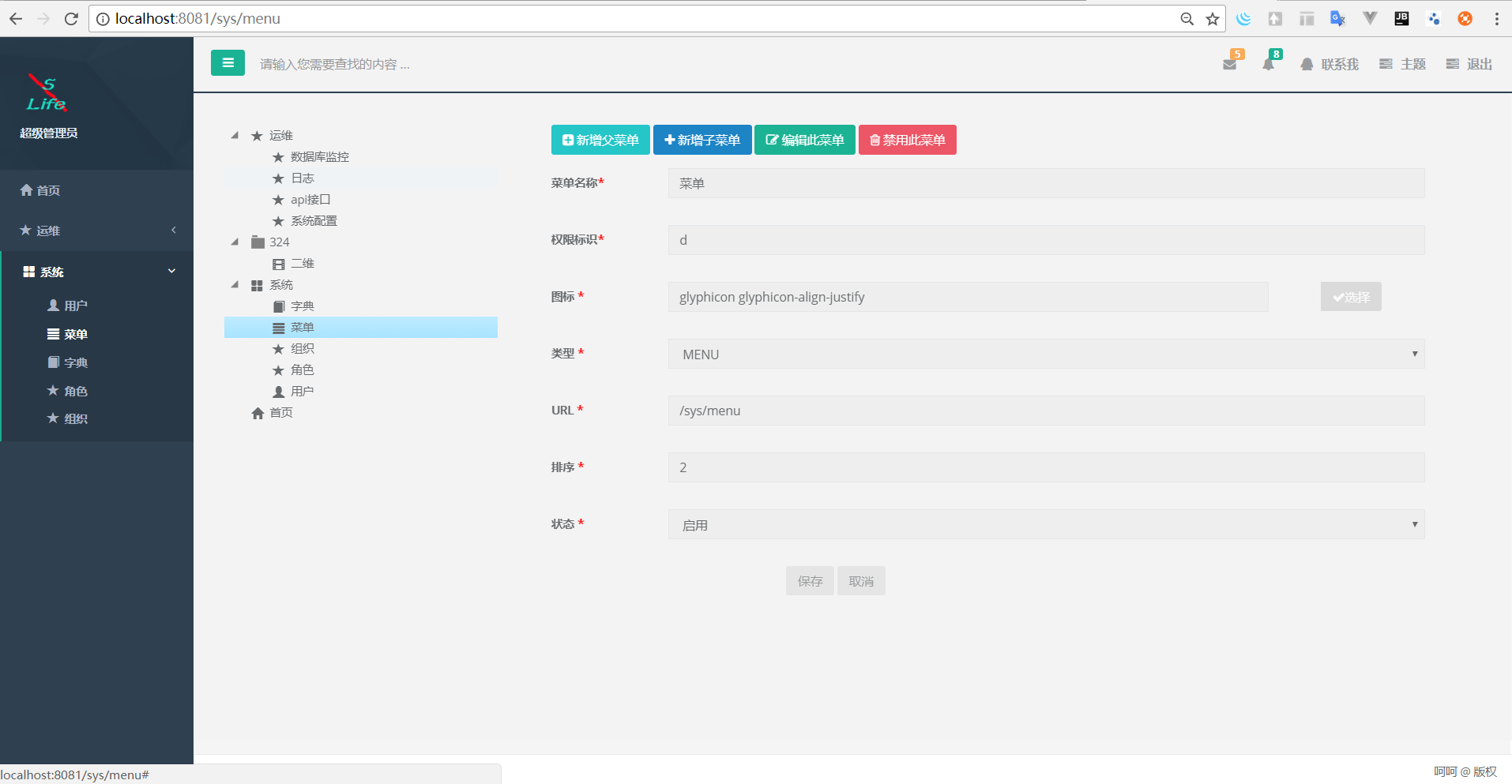
Task: Collapse the 系统 sidebar menu
Action: (x=96, y=272)
